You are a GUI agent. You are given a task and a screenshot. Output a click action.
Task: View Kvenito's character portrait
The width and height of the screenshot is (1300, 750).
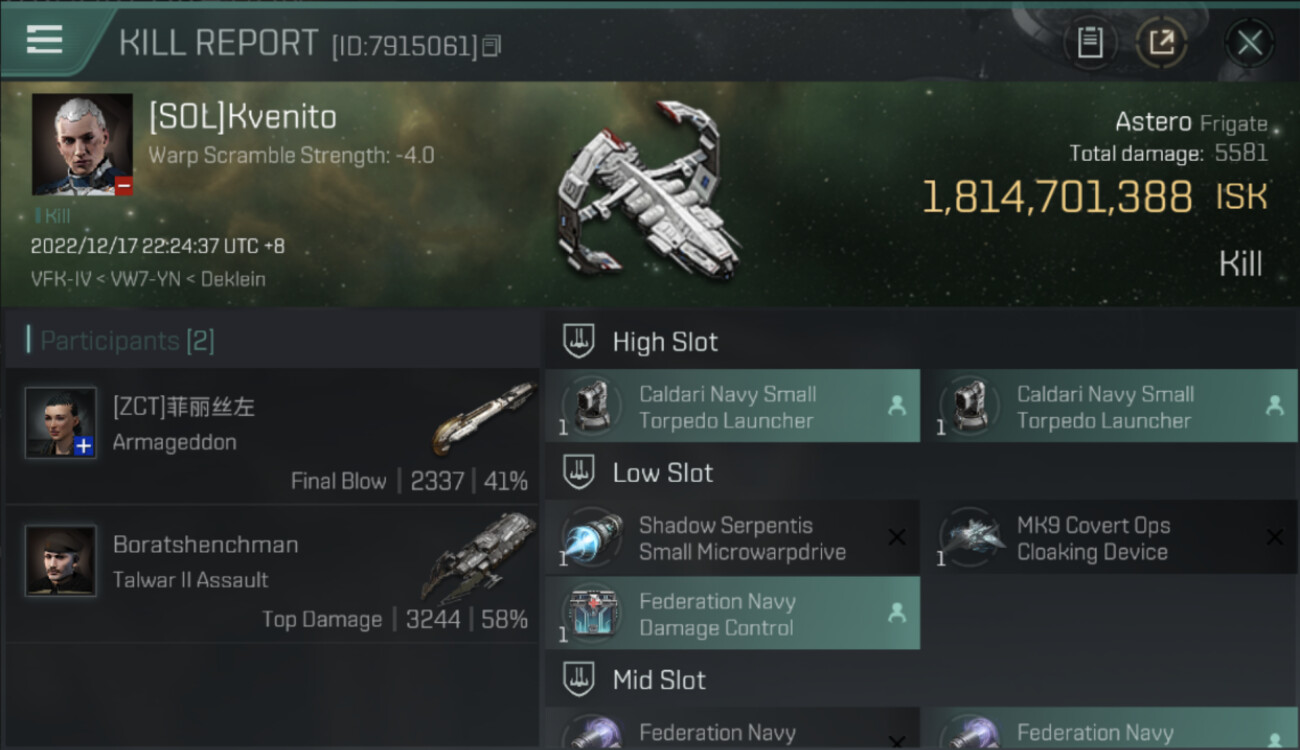(x=82, y=145)
